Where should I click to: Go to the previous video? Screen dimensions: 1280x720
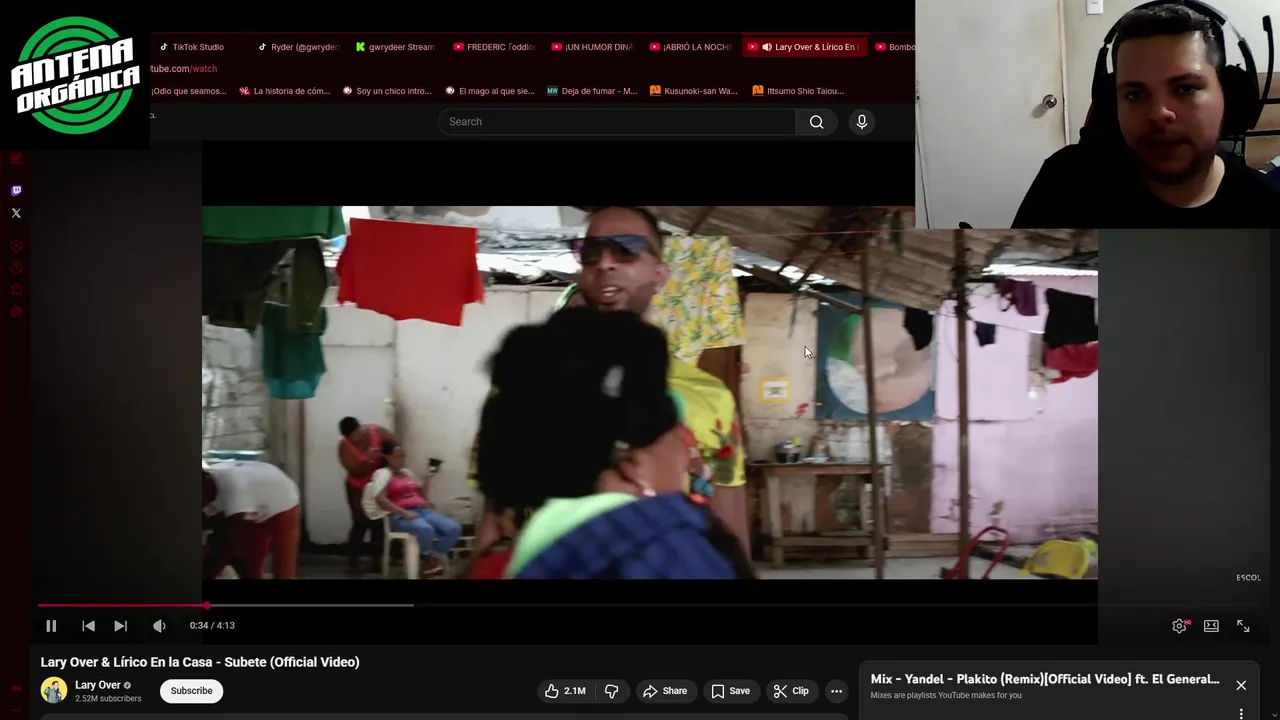[x=88, y=626]
